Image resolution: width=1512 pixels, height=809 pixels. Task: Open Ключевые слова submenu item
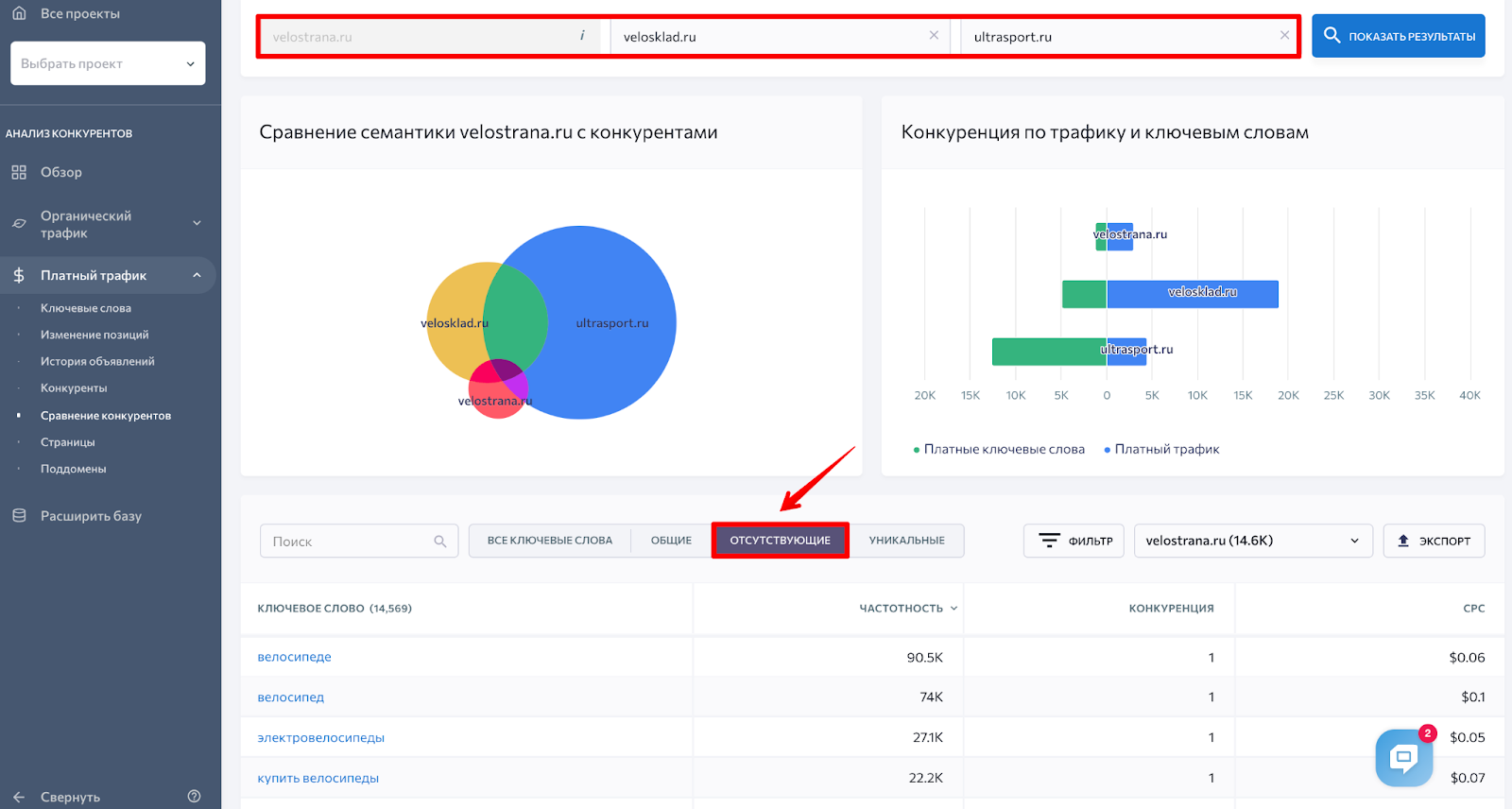[86, 308]
